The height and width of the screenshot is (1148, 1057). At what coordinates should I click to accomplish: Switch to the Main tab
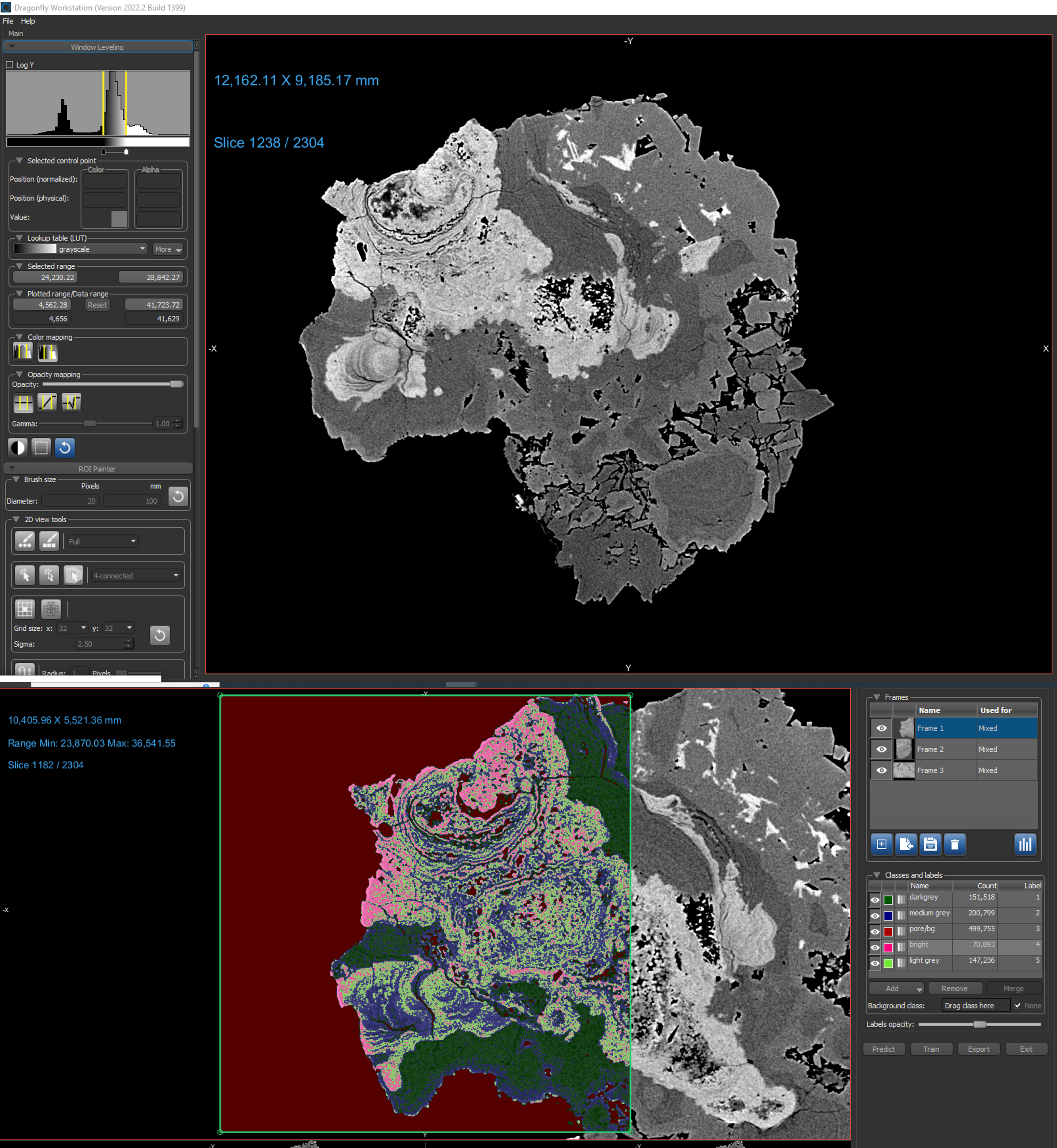(16, 34)
